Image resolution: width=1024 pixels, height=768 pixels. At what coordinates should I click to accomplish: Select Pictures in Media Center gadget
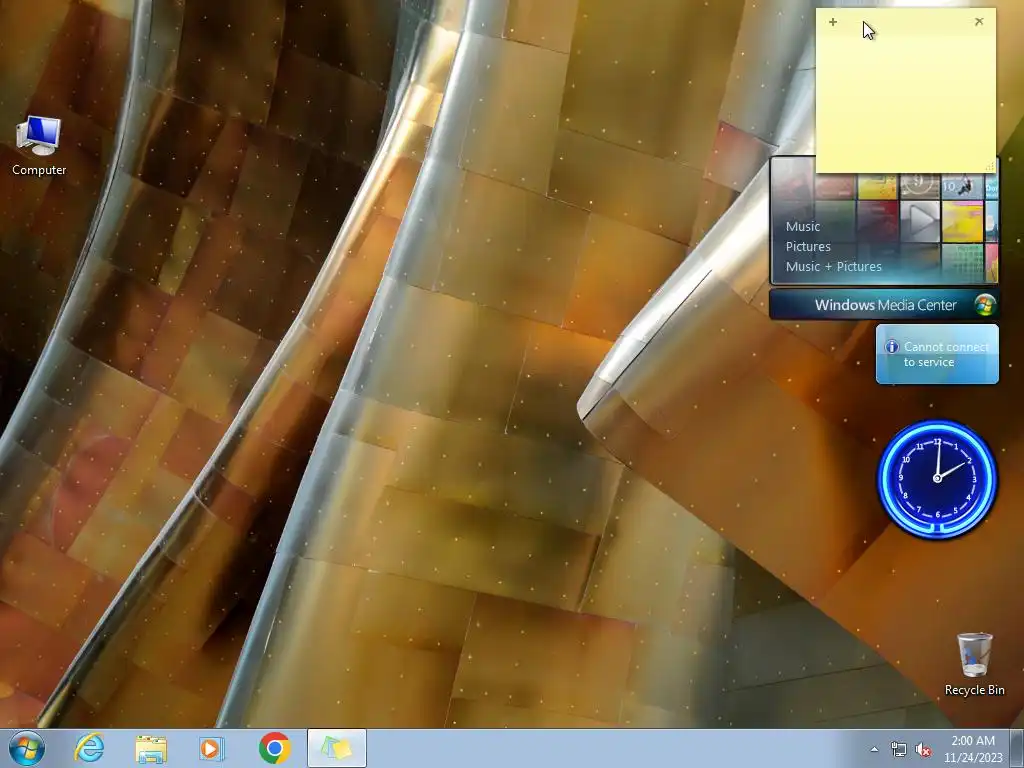click(x=808, y=247)
